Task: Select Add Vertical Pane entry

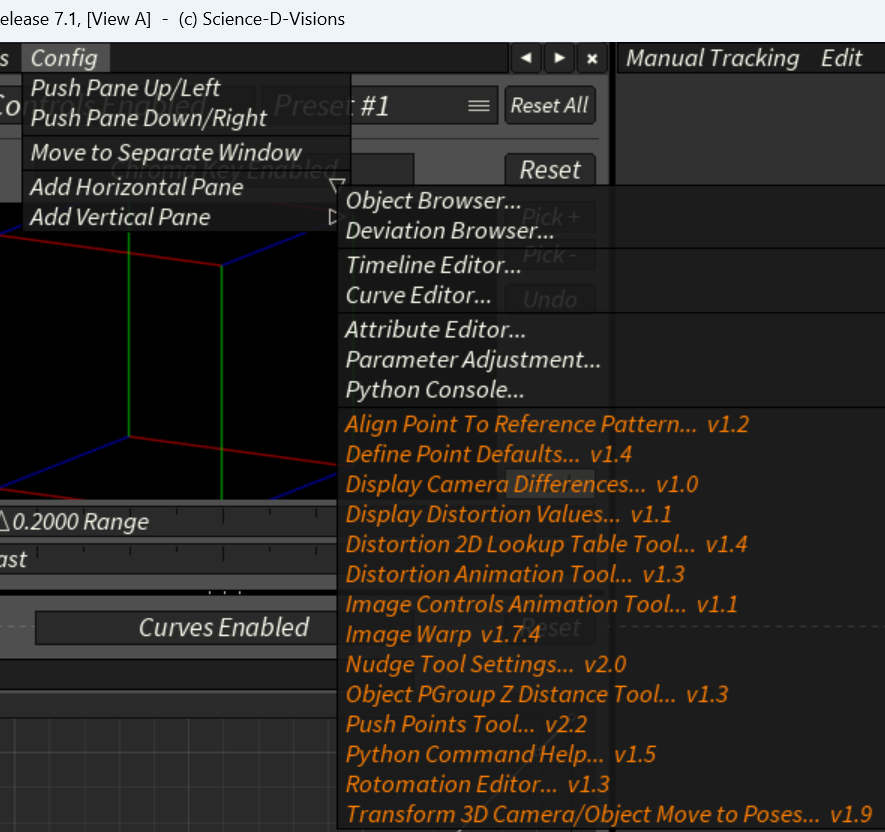Action: [181, 217]
